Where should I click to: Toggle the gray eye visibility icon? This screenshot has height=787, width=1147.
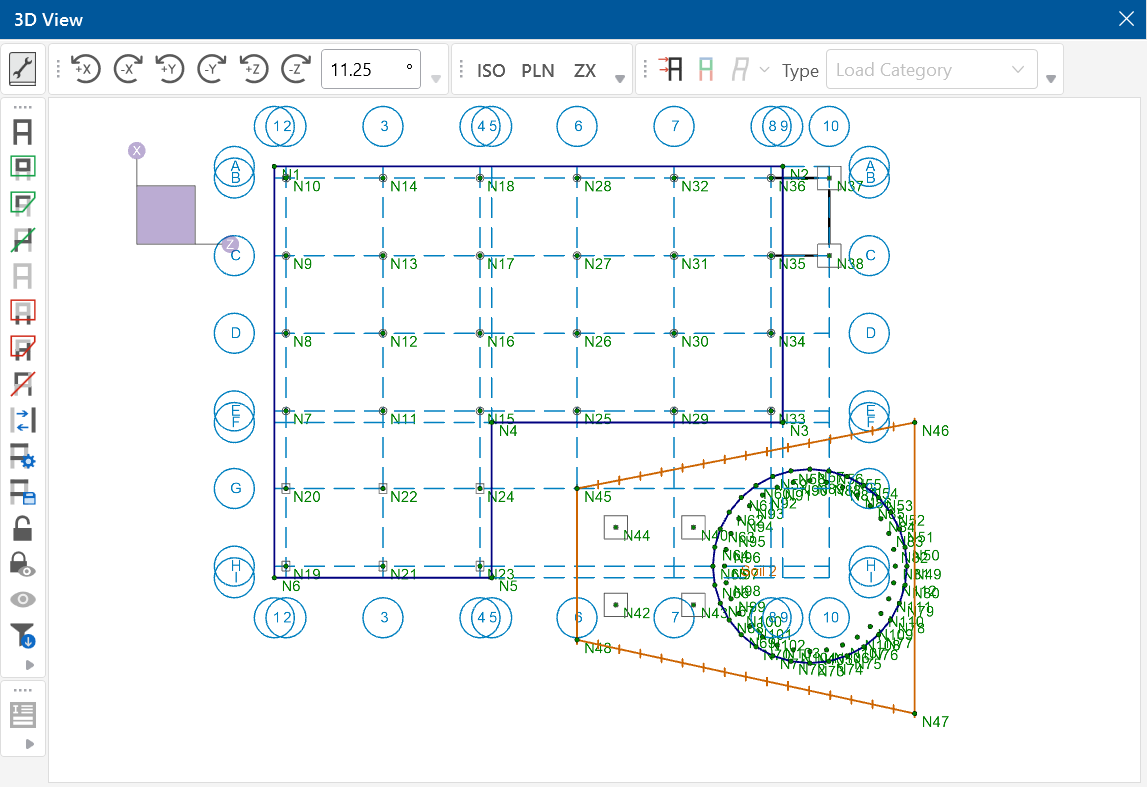point(23,600)
